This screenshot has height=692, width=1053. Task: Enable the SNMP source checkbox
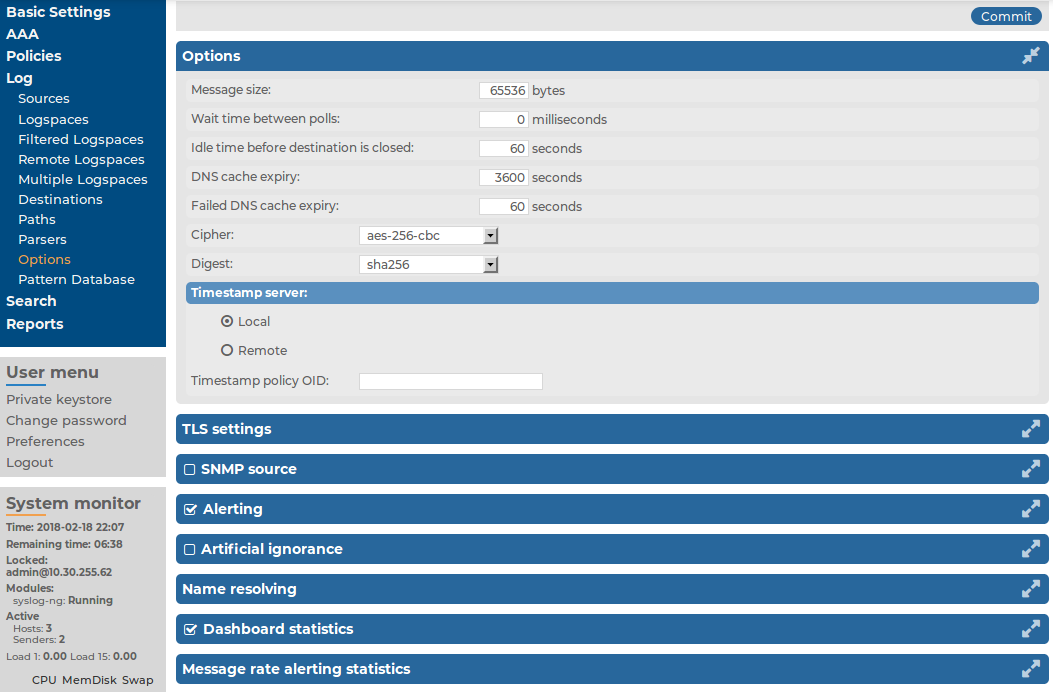pos(189,470)
